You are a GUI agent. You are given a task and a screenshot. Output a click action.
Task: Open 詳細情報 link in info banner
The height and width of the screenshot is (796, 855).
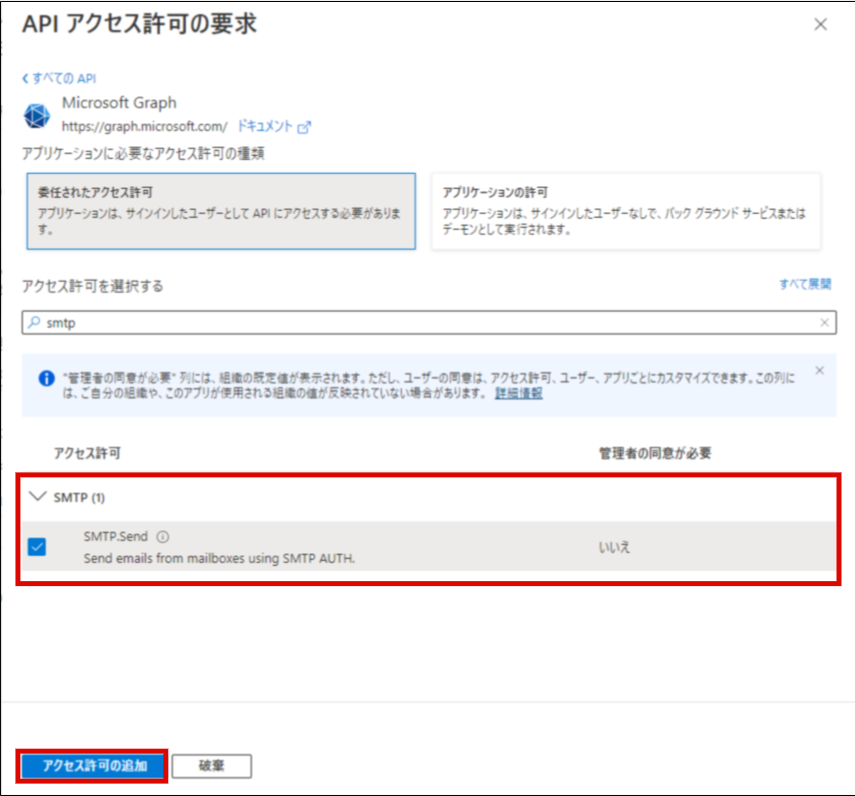coord(519,393)
